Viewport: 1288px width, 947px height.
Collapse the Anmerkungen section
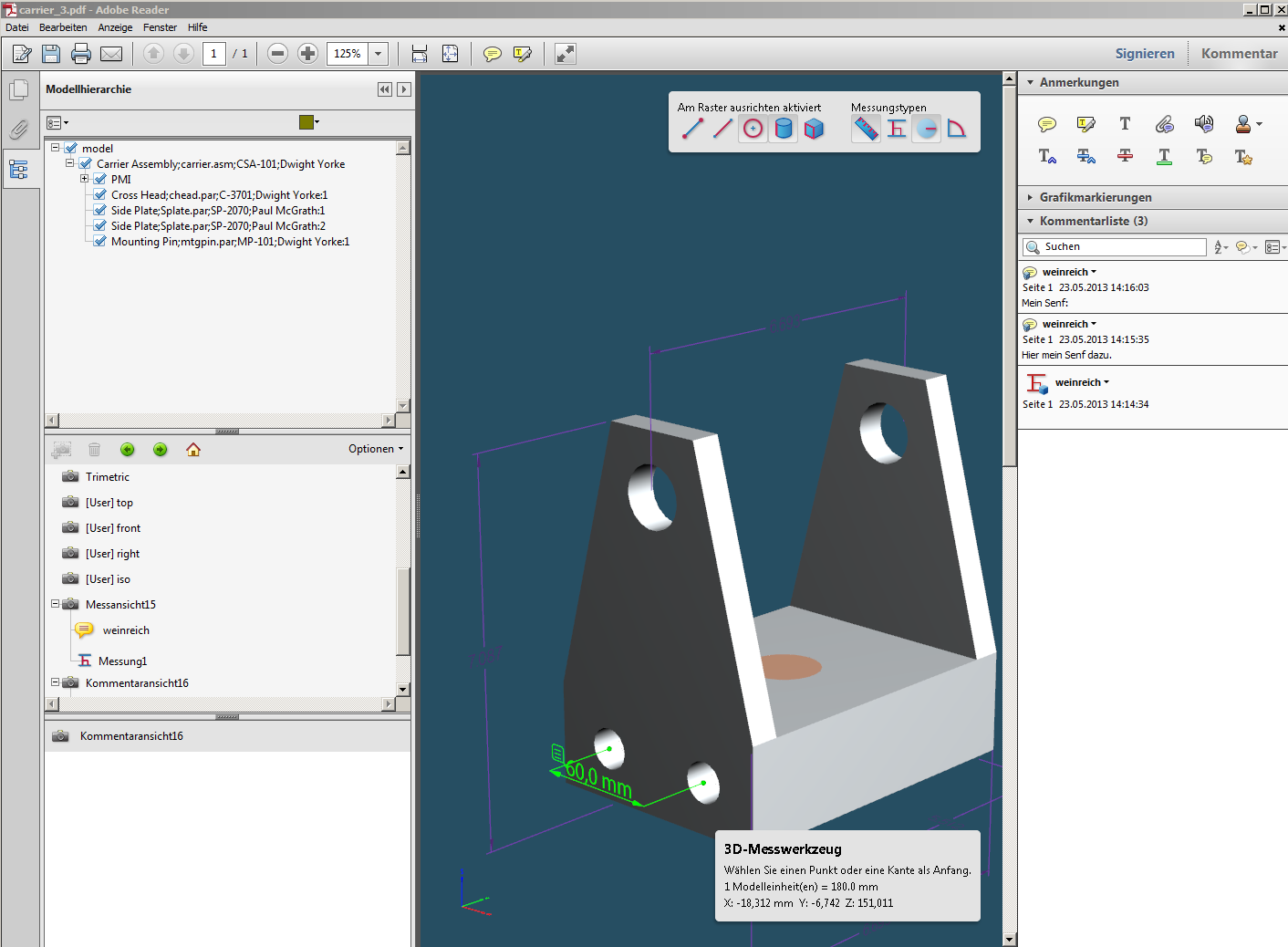tap(1031, 82)
